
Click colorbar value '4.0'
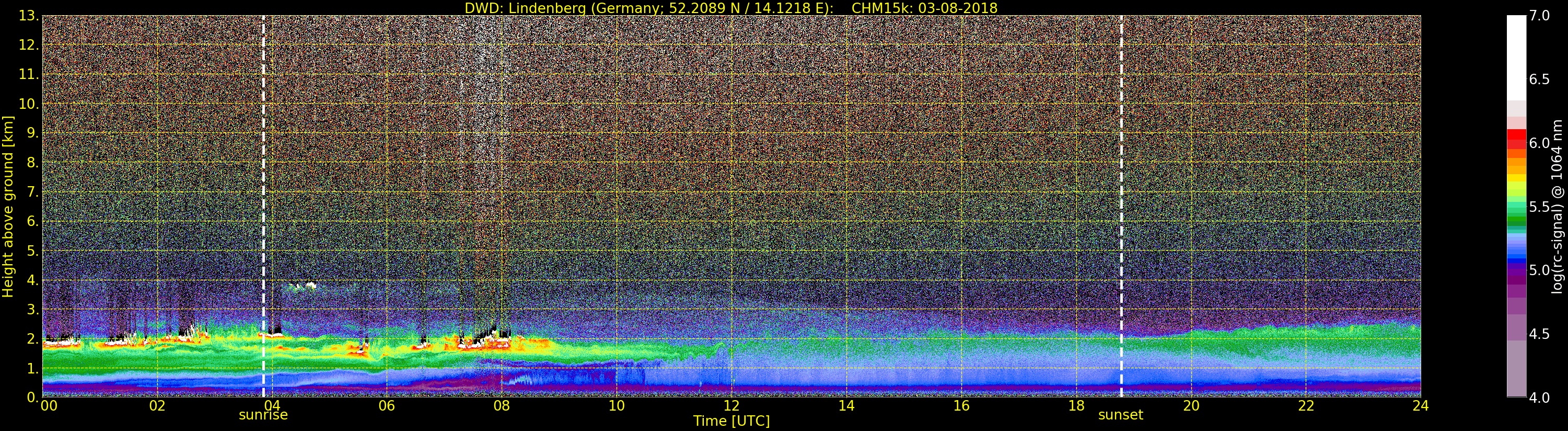1539,398
